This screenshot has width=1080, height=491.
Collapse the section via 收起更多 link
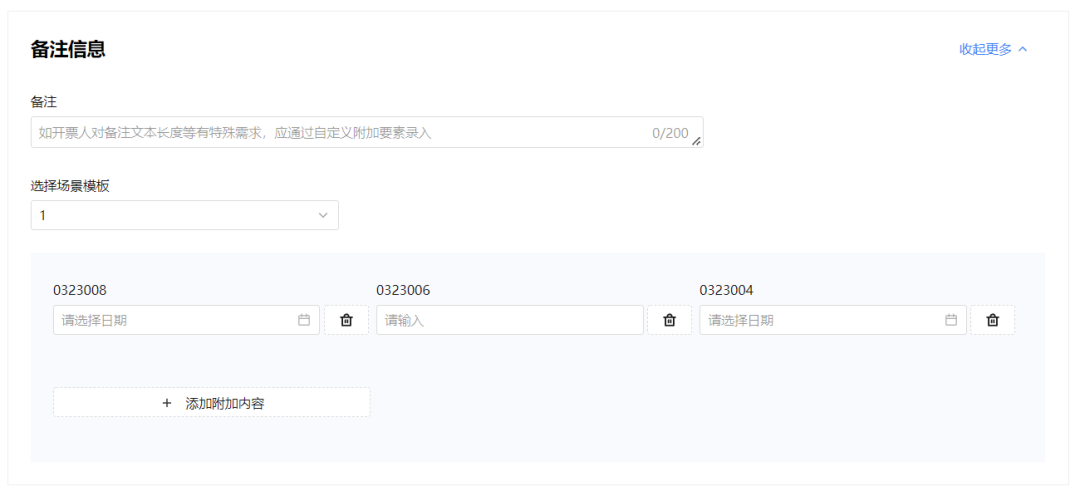[985, 49]
